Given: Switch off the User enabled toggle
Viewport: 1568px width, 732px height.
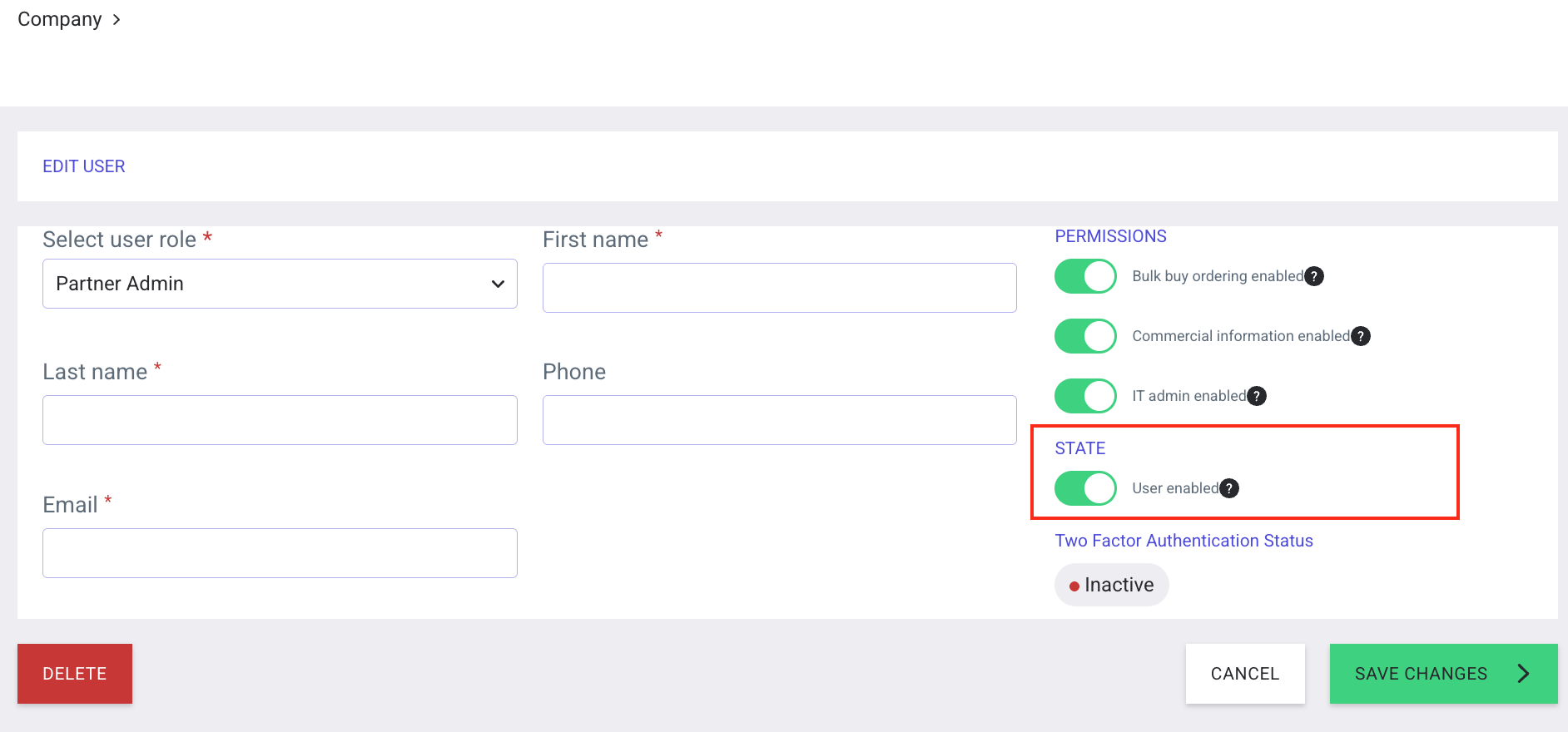Looking at the screenshot, I should point(1085,488).
